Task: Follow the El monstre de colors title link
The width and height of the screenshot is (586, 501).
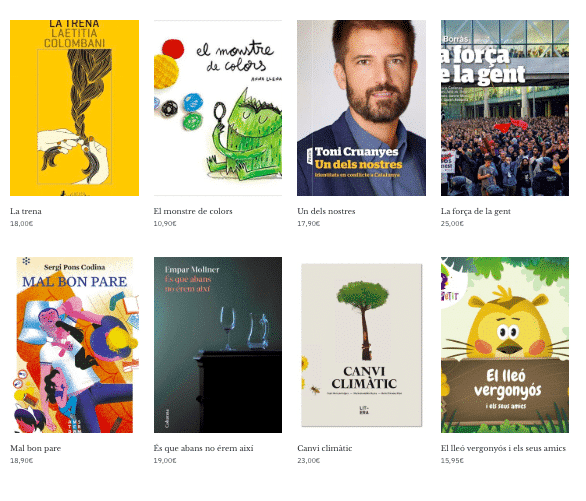Action: point(193,211)
